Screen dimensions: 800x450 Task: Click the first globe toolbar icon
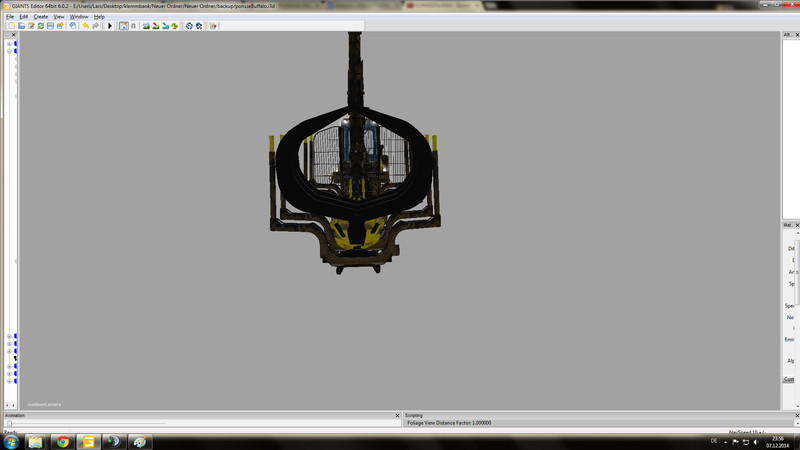(x=189, y=26)
